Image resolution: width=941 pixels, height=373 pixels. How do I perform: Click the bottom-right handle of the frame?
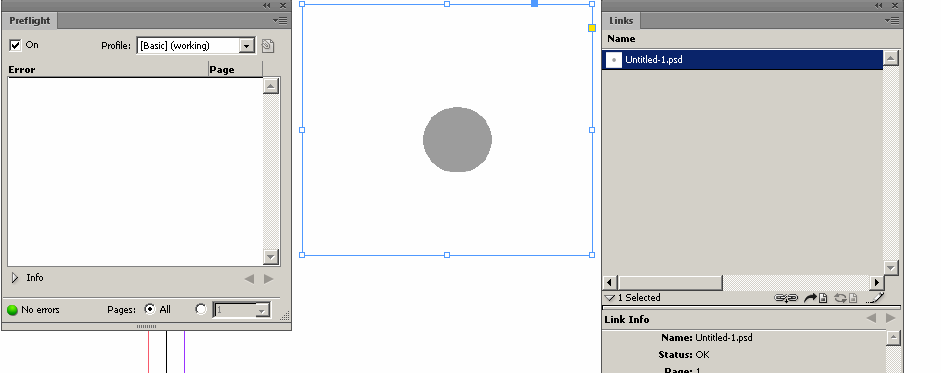[592, 255]
